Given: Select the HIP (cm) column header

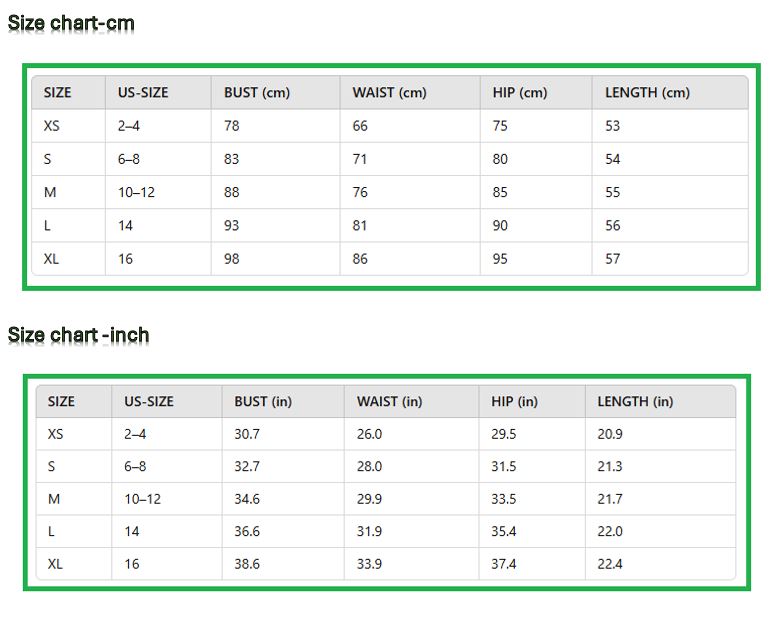Looking at the screenshot, I should (520, 93).
